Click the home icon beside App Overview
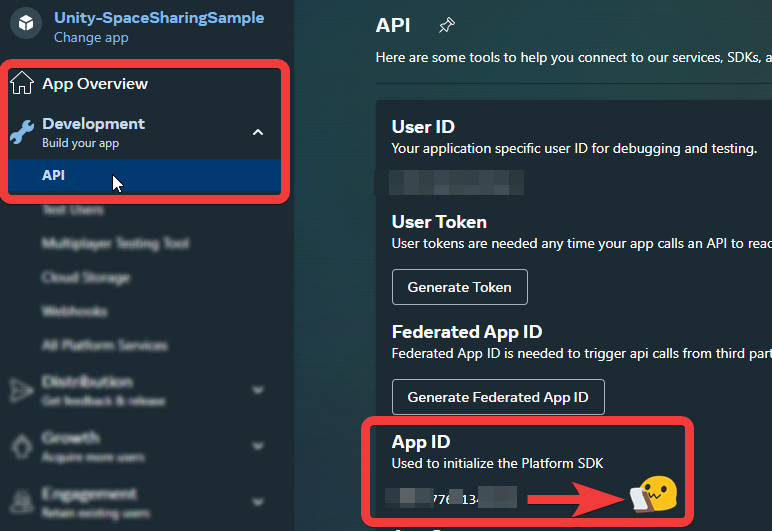Screen dimensions: 772x531 click(x=22, y=83)
